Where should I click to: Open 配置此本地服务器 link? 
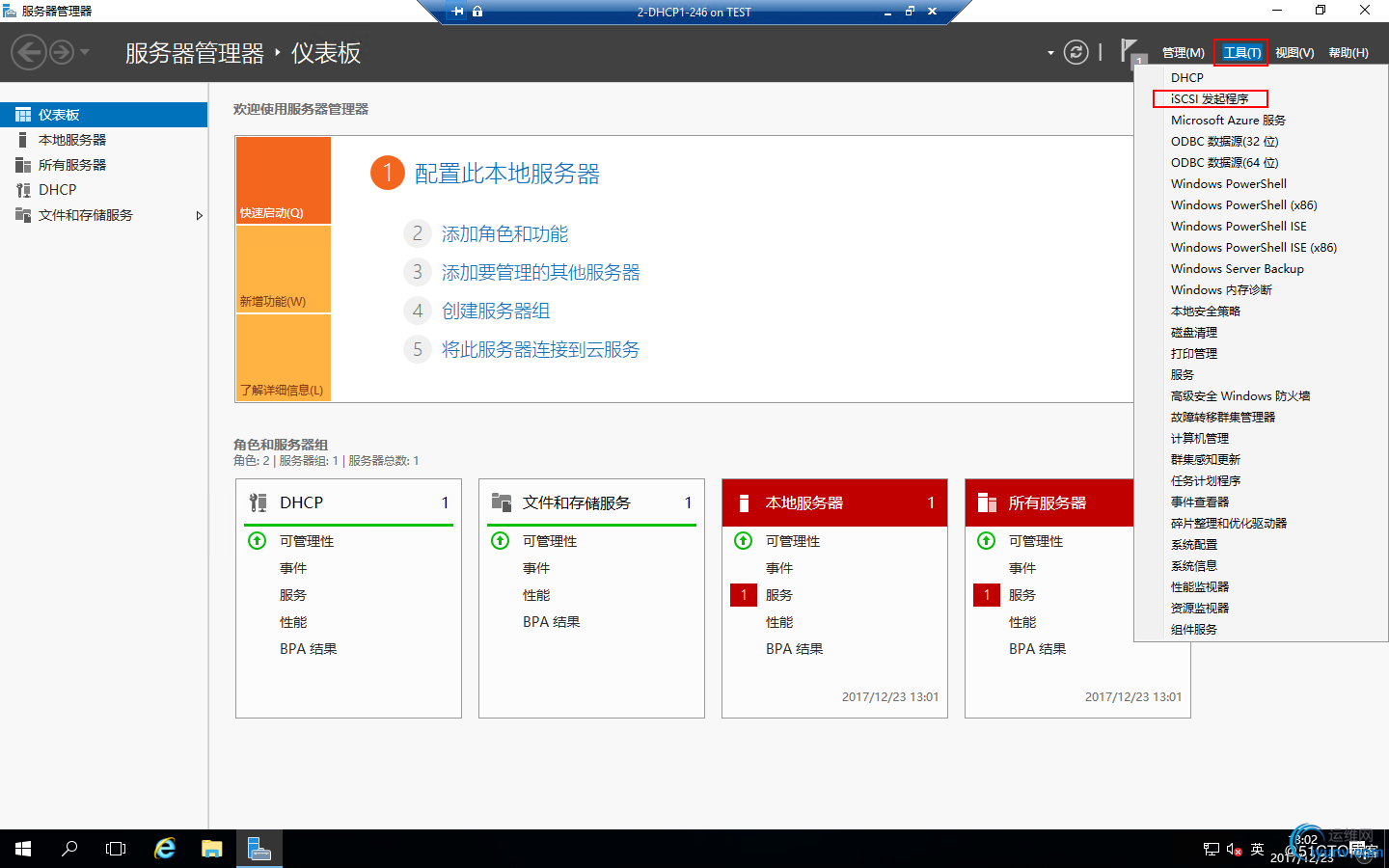coord(507,174)
